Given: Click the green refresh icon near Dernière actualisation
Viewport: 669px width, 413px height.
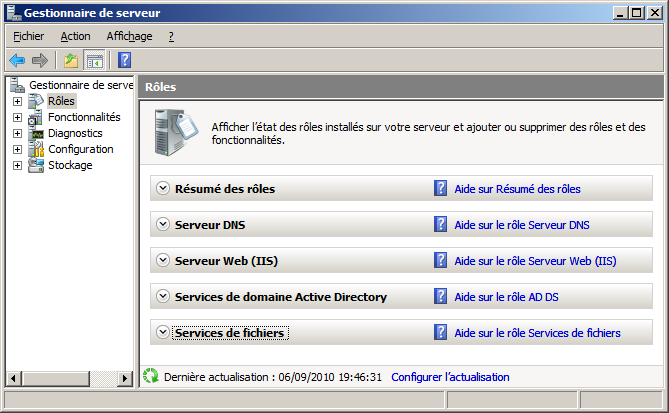Looking at the screenshot, I should pos(151,377).
